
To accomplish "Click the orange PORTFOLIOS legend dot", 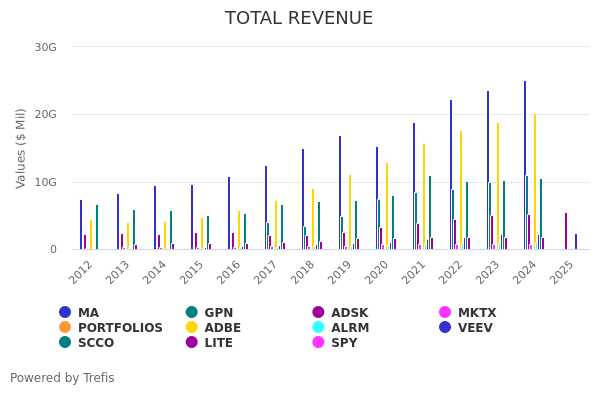I will (65, 328).
